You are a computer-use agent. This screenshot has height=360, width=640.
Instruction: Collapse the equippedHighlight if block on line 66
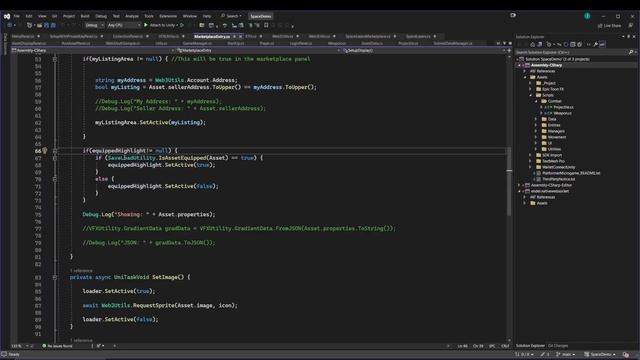[x=55, y=151]
